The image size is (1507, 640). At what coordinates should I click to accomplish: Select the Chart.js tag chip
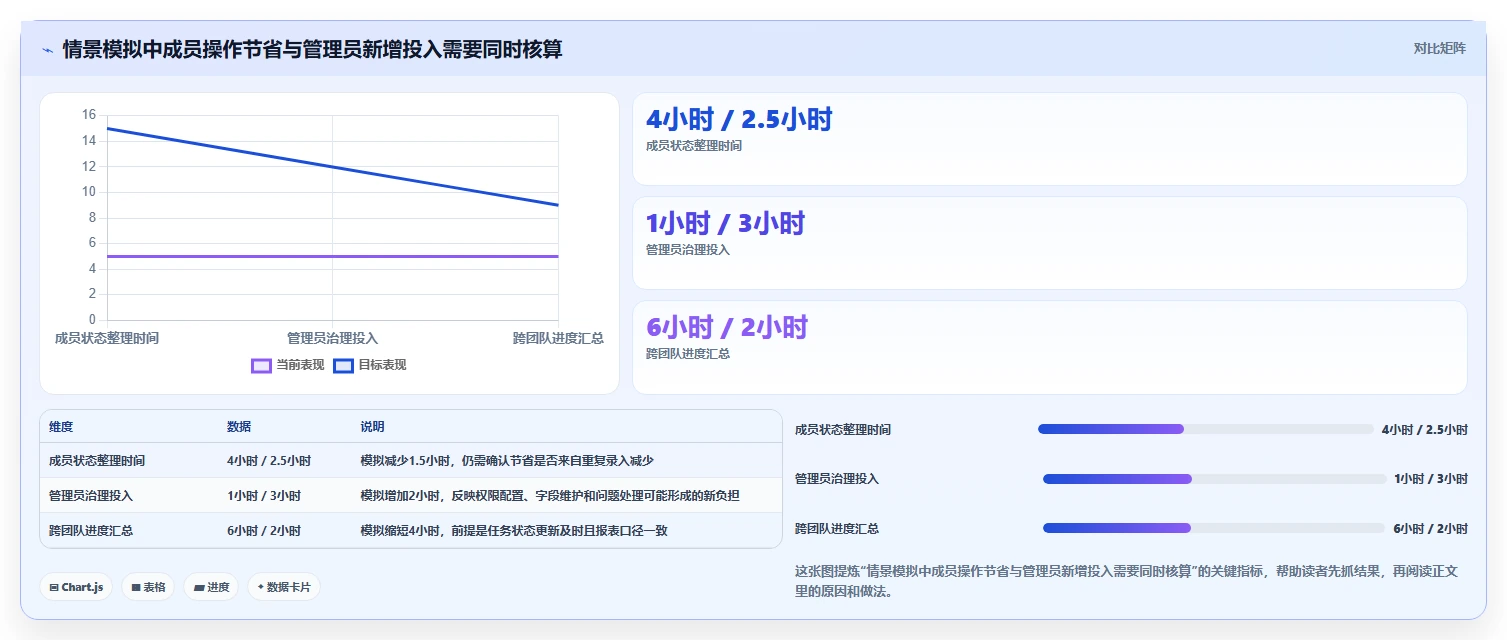click(x=76, y=587)
